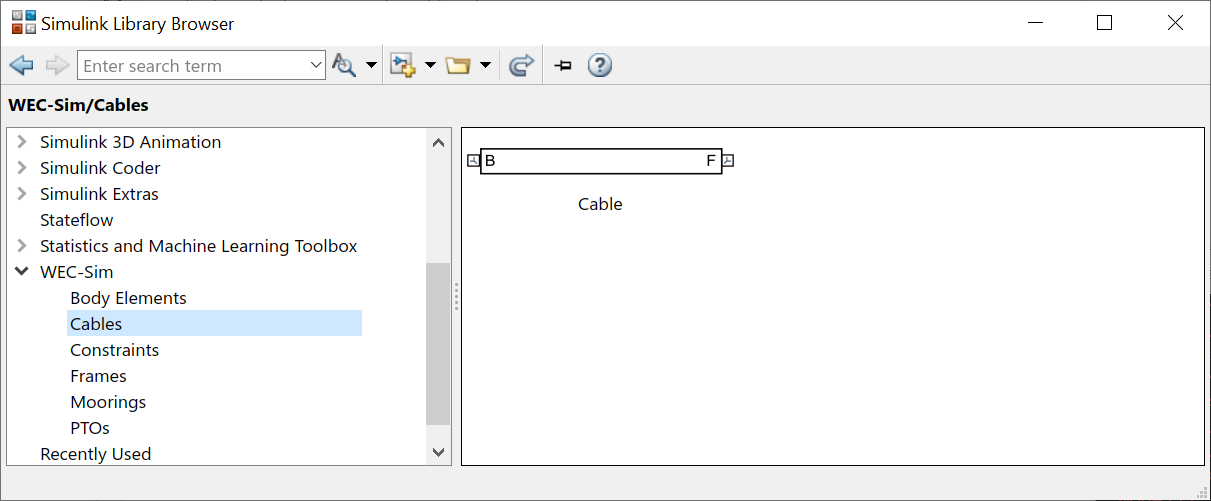
Task: Select Recently Used in tree
Action: [x=95, y=454]
